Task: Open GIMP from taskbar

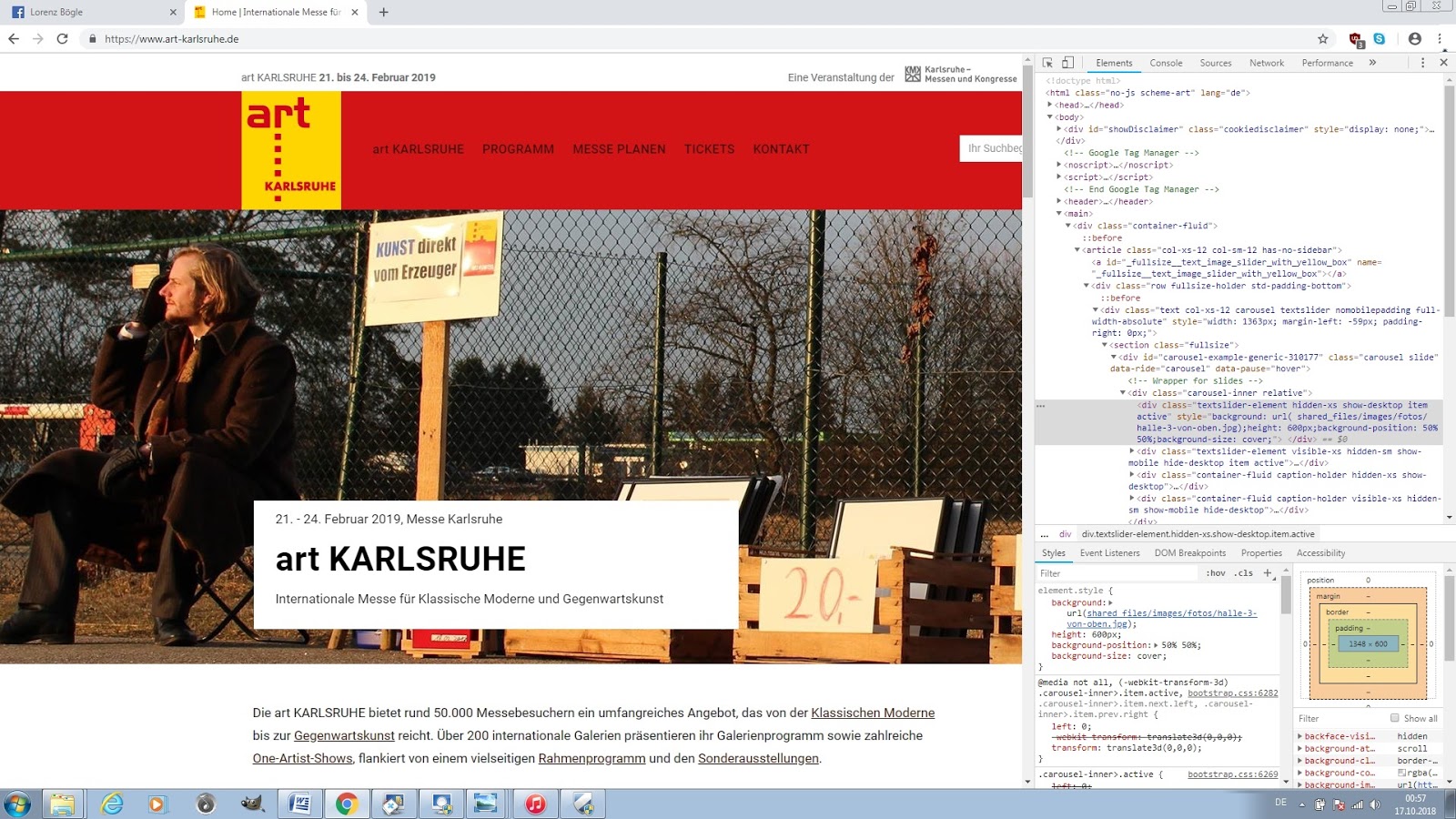Action: coord(252,804)
